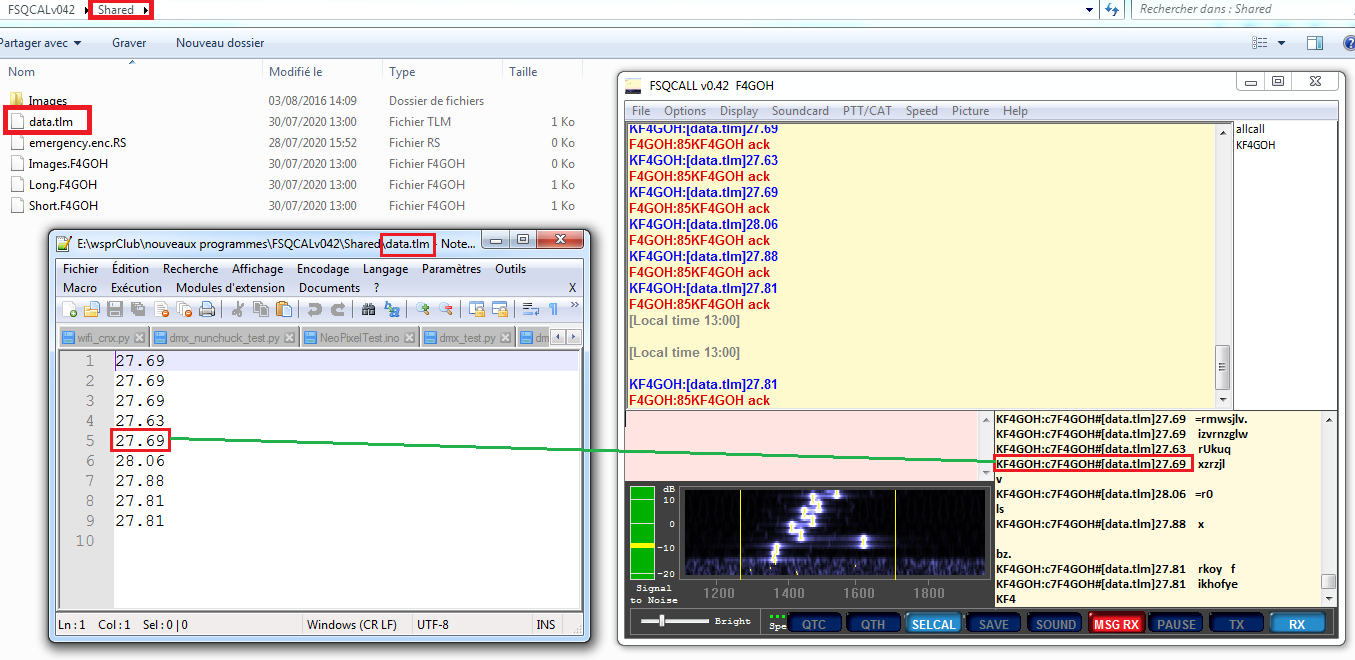Toggle show all characters pilcrow icon

click(x=554, y=310)
